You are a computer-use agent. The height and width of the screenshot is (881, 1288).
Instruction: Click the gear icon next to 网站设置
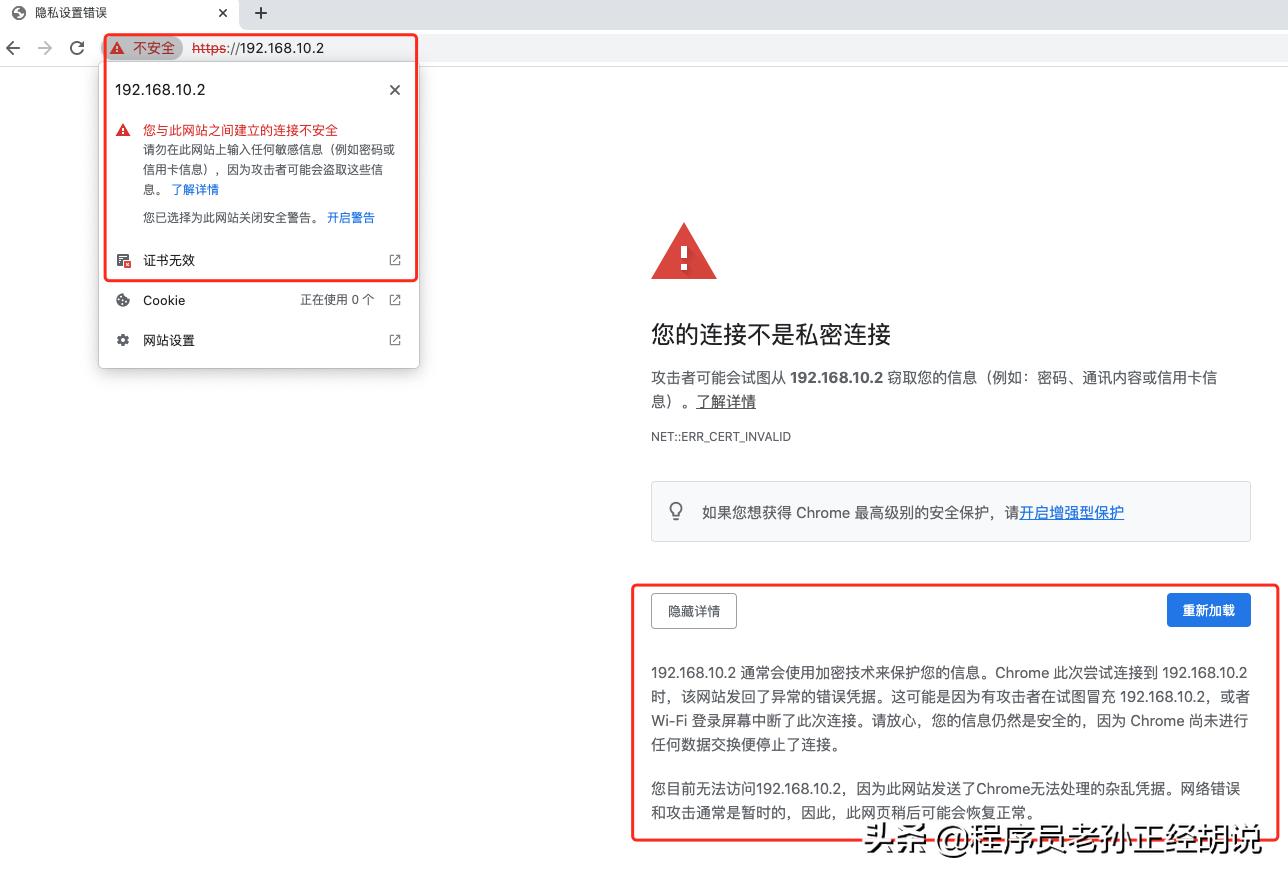(x=123, y=340)
